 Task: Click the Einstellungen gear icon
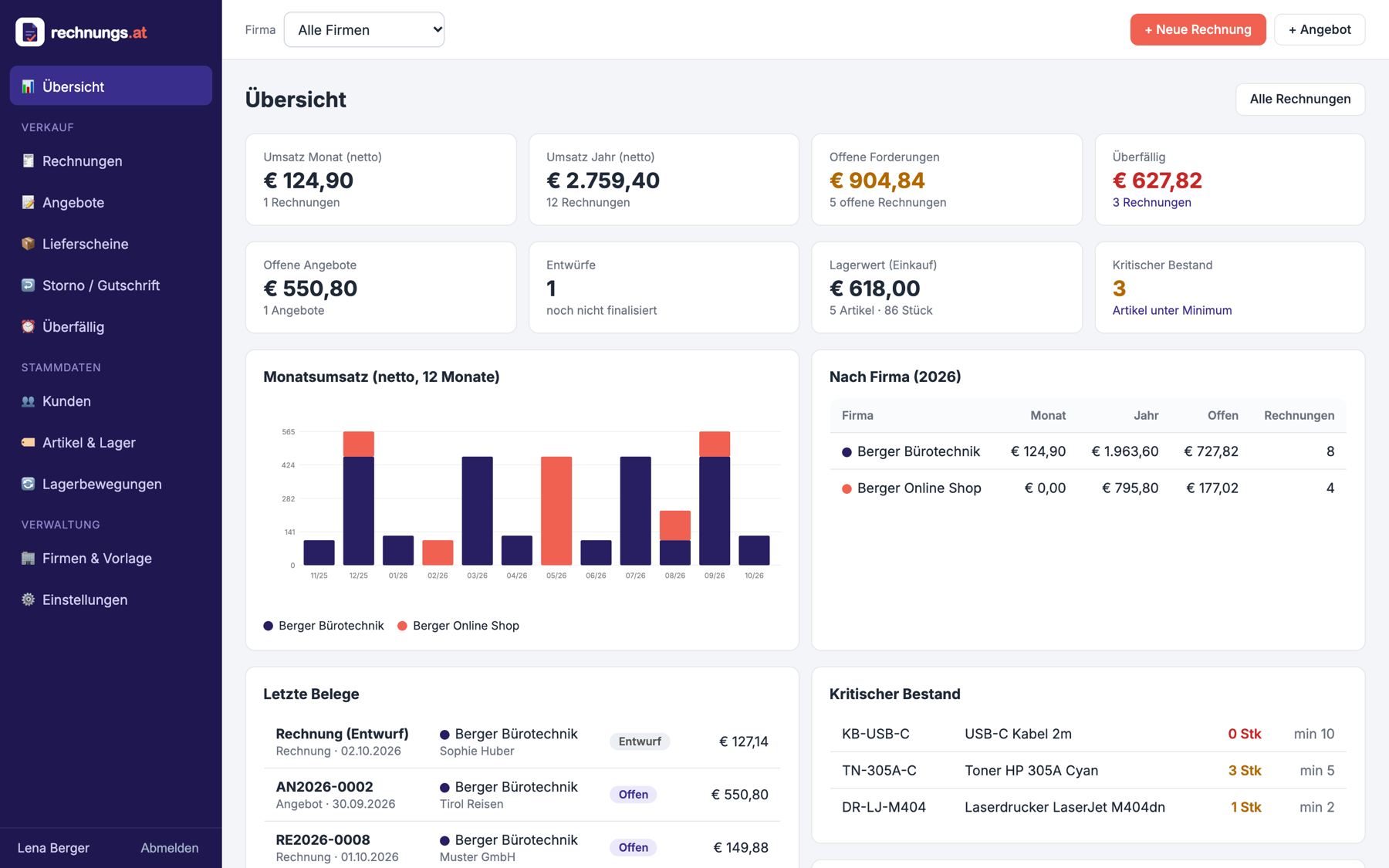[x=28, y=599]
